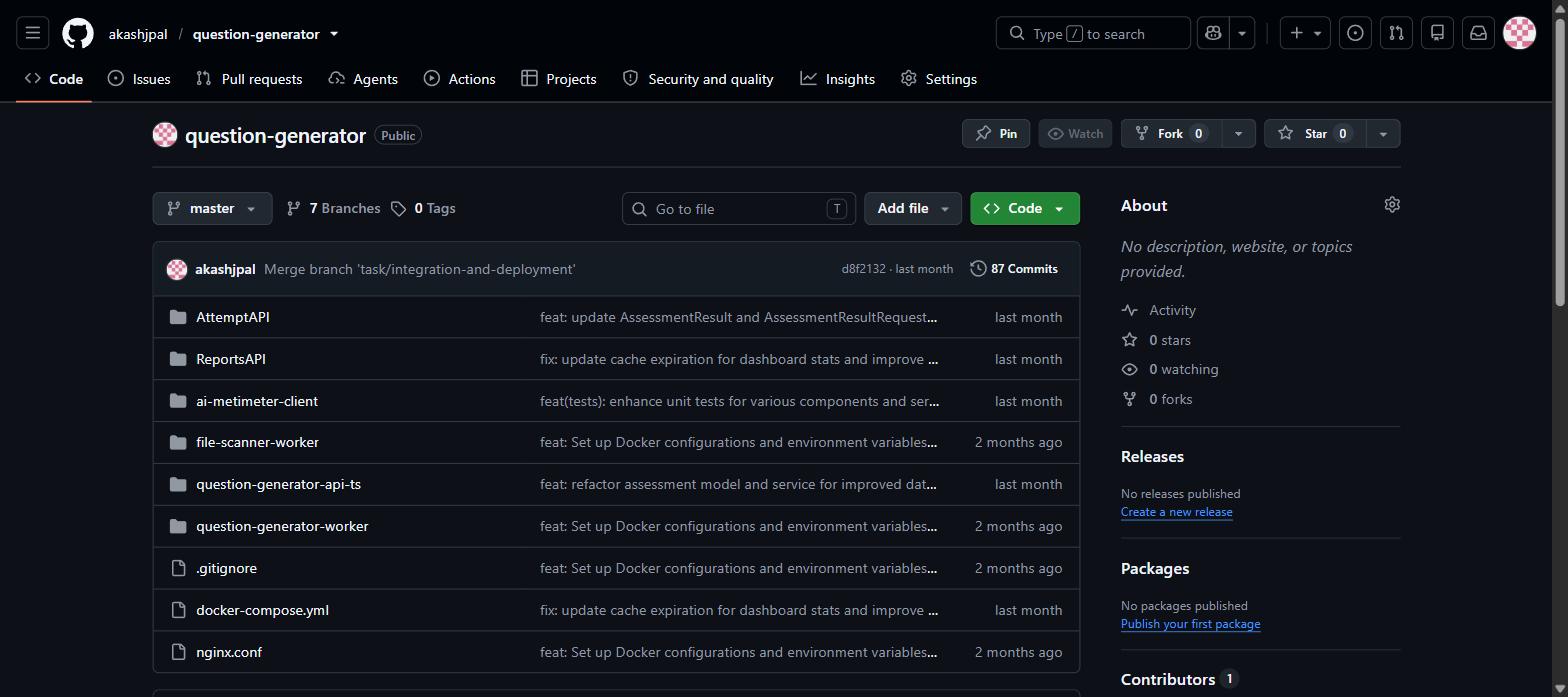Open the repository Settings tab

click(939, 79)
